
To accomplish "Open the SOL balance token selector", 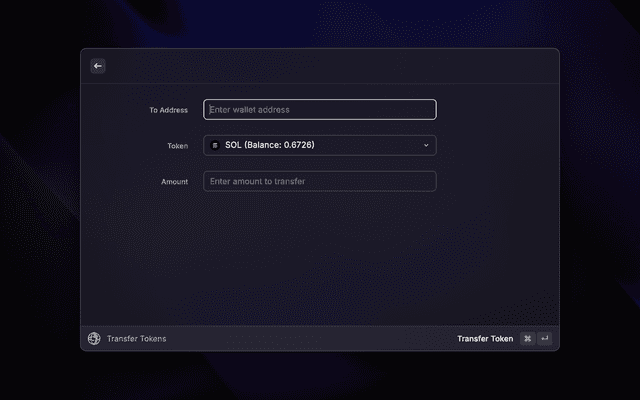I will pos(320,146).
